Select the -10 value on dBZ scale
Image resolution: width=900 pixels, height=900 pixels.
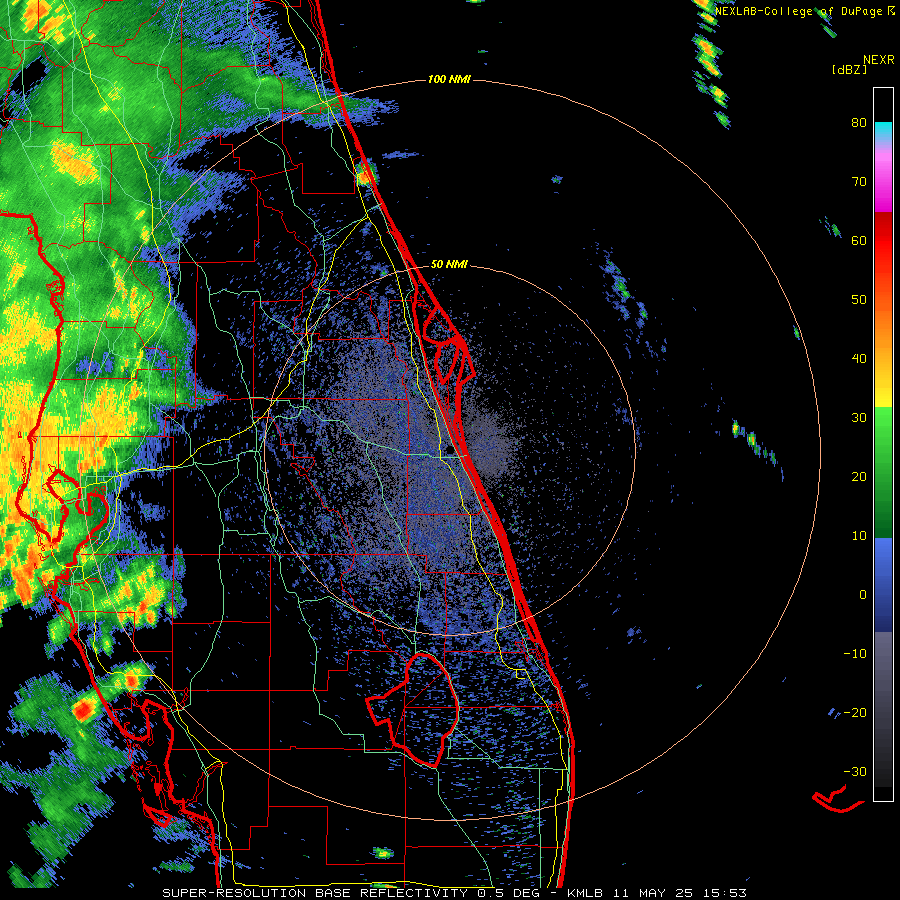point(855,654)
